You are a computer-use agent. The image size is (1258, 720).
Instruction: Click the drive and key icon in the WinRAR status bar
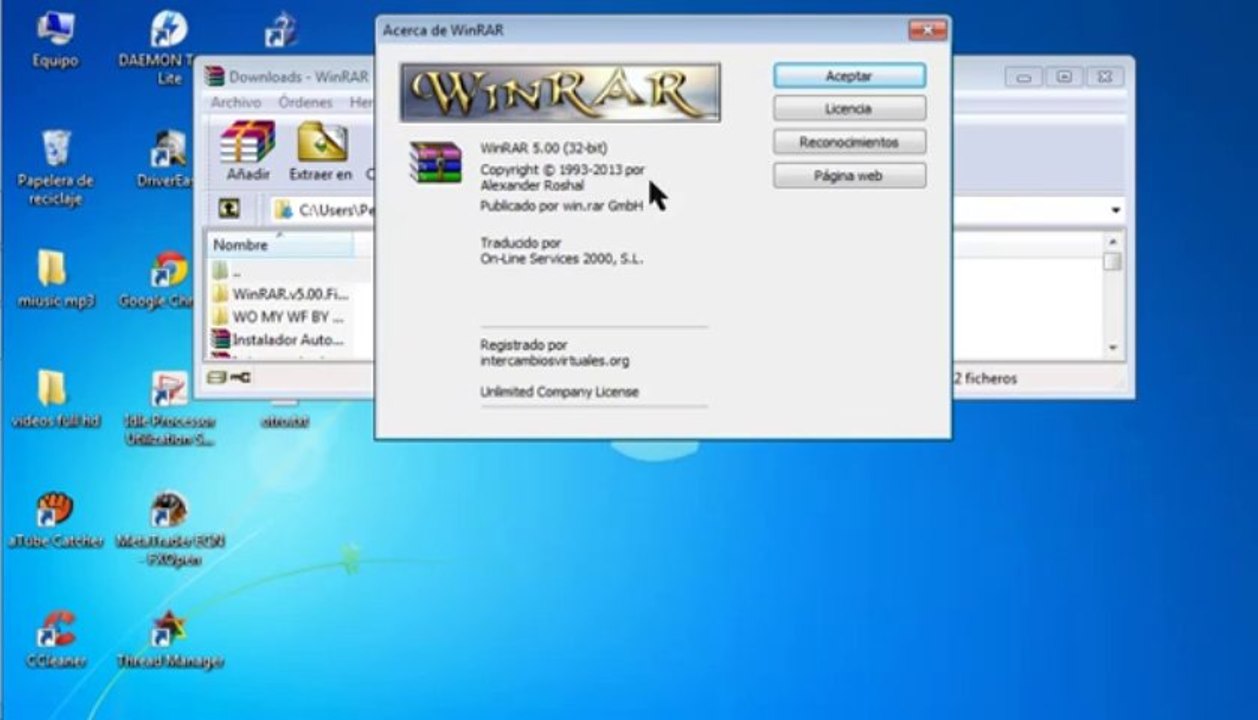tap(229, 377)
